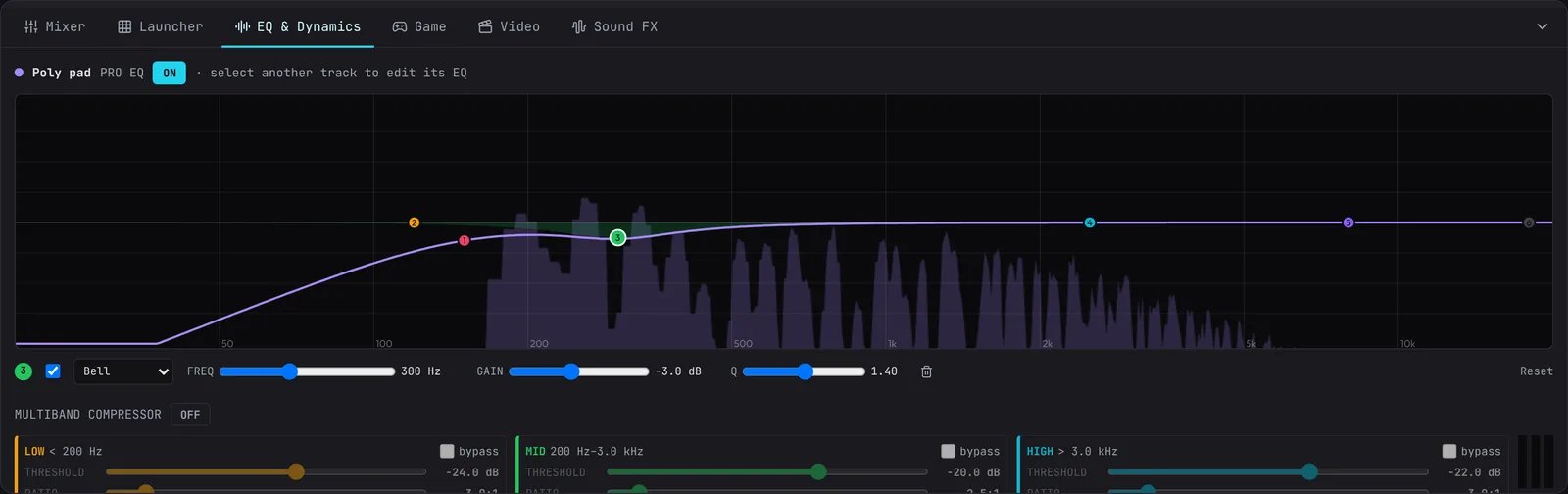Uncheck the band 3 enable checkbox

53,370
